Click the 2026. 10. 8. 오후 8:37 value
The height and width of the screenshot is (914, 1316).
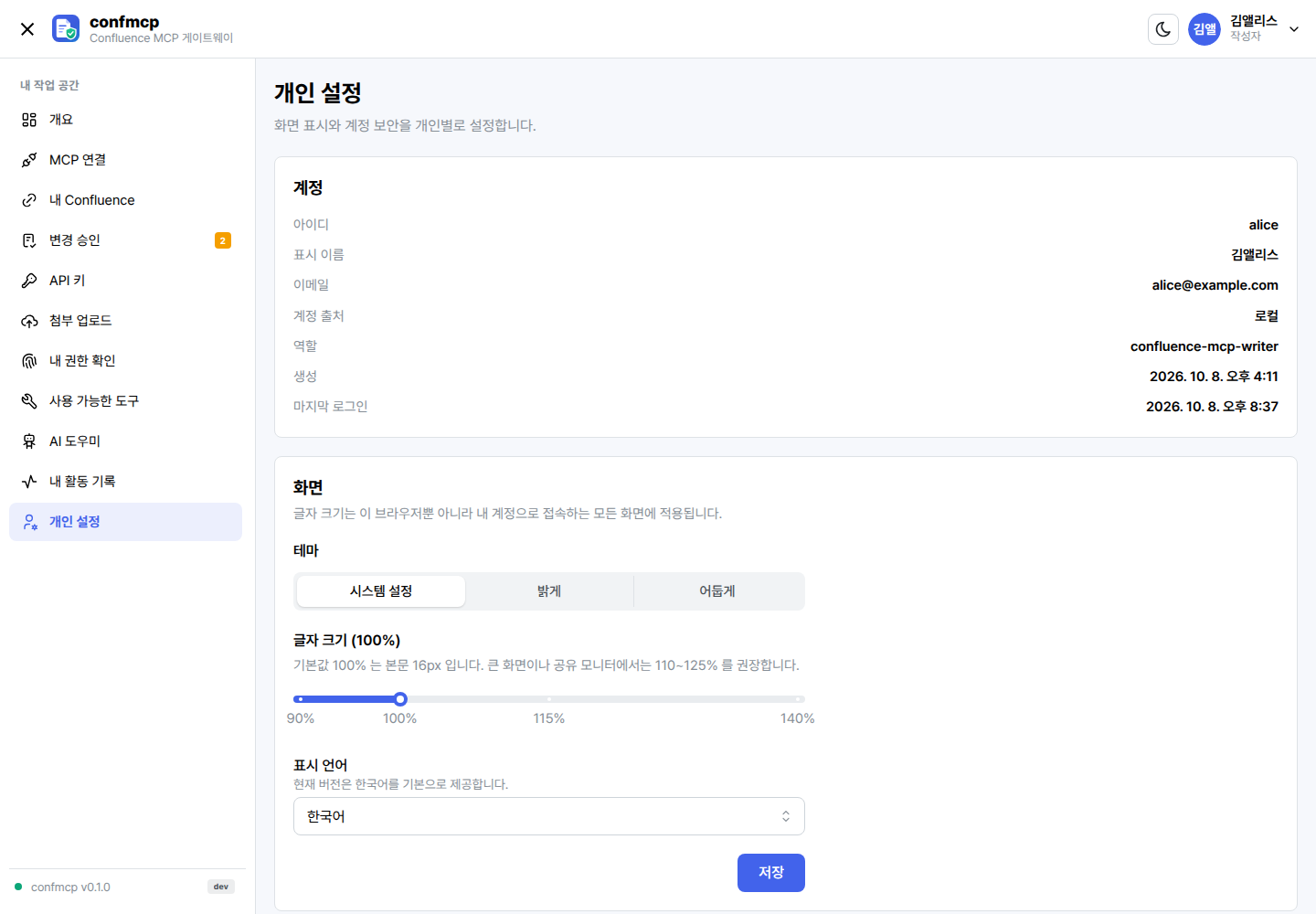(x=1212, y=407)
